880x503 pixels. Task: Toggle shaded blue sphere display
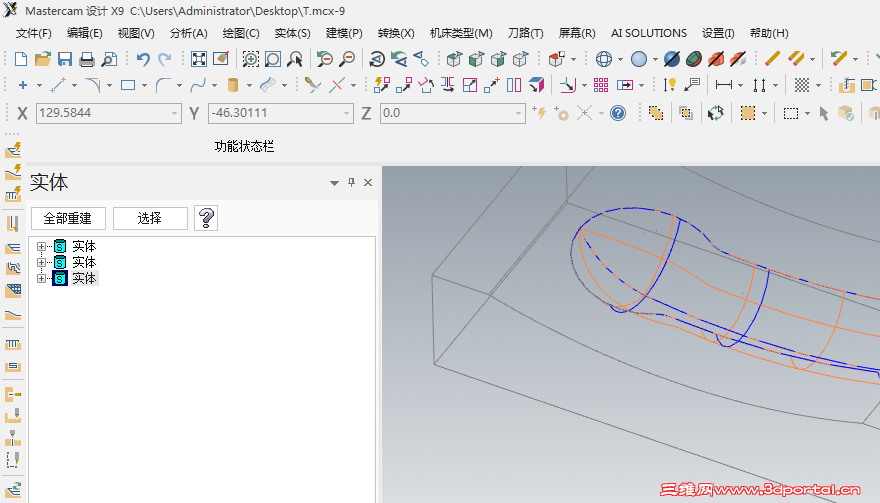click(639, 59)
